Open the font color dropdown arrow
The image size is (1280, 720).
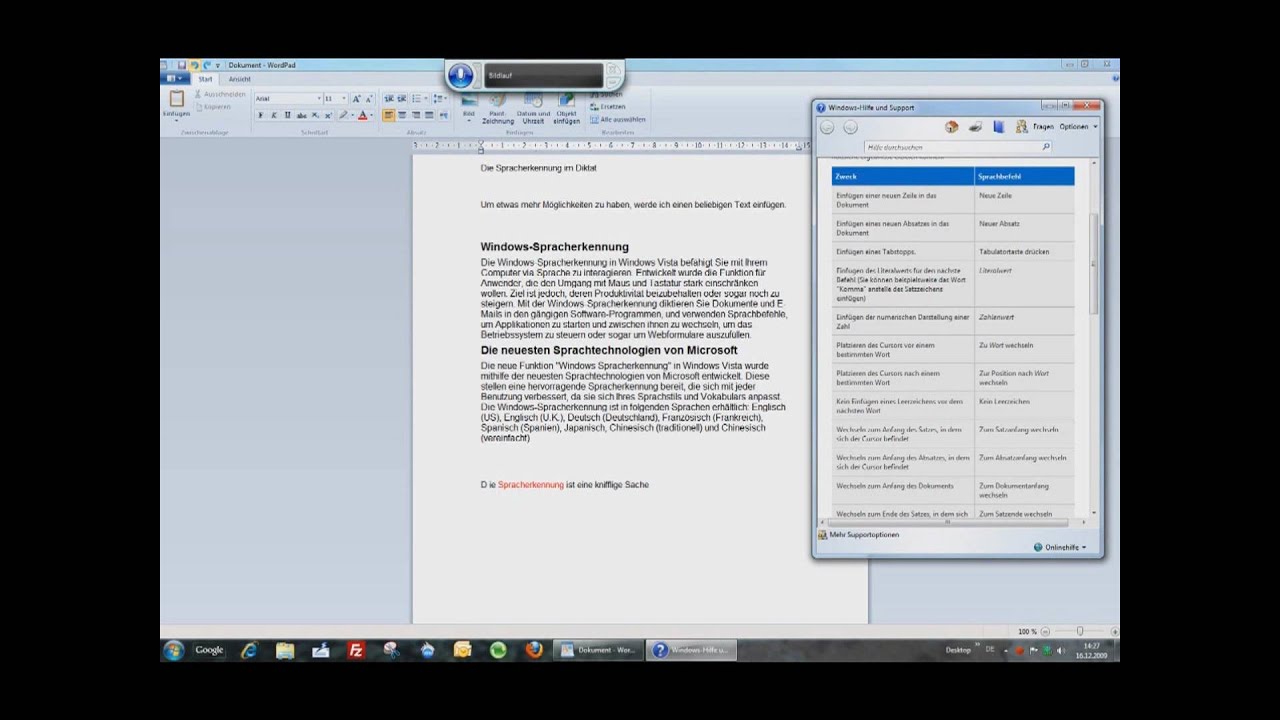point(371,115)
